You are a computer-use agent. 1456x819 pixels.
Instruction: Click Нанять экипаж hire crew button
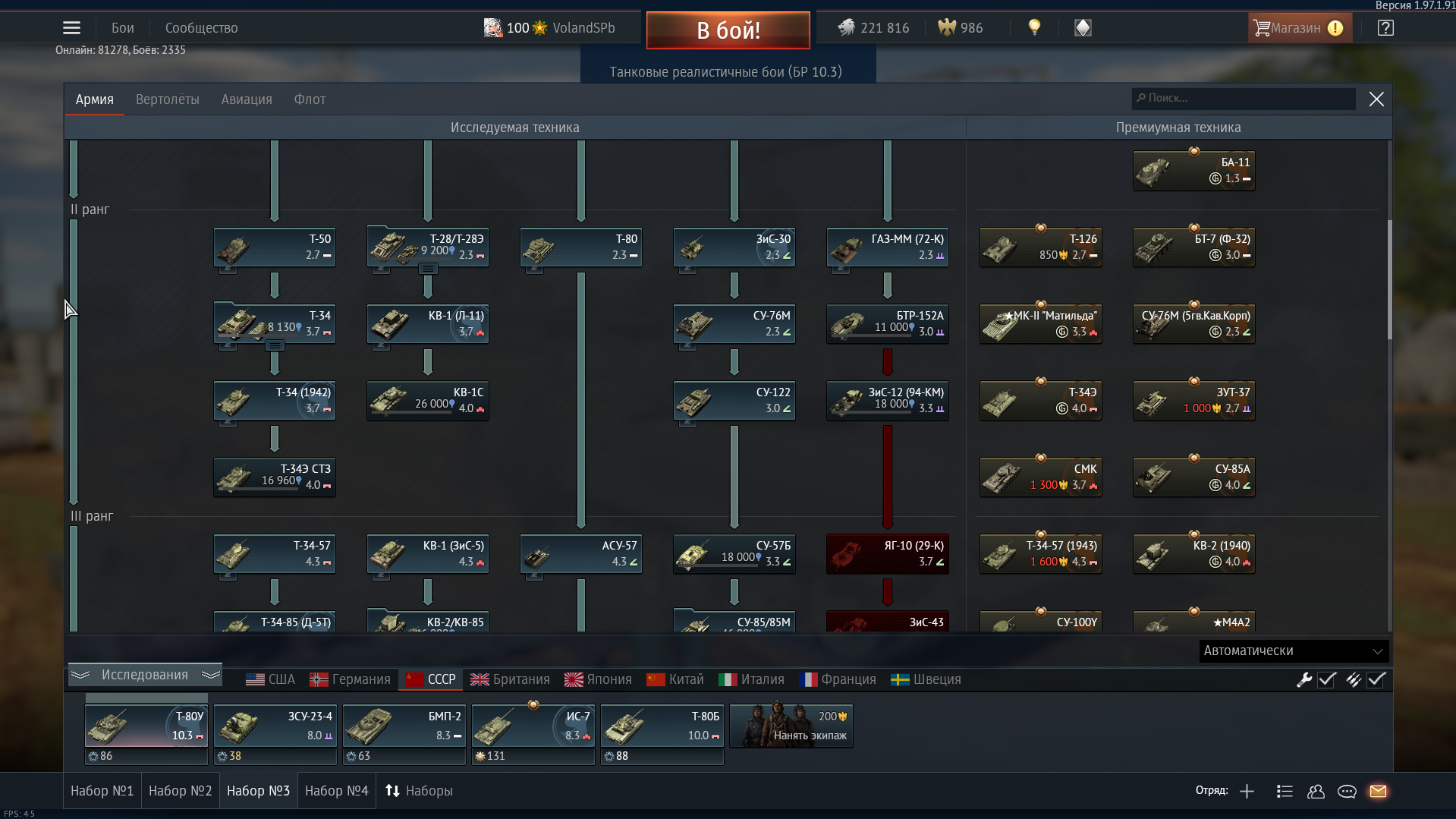(791, 726)
